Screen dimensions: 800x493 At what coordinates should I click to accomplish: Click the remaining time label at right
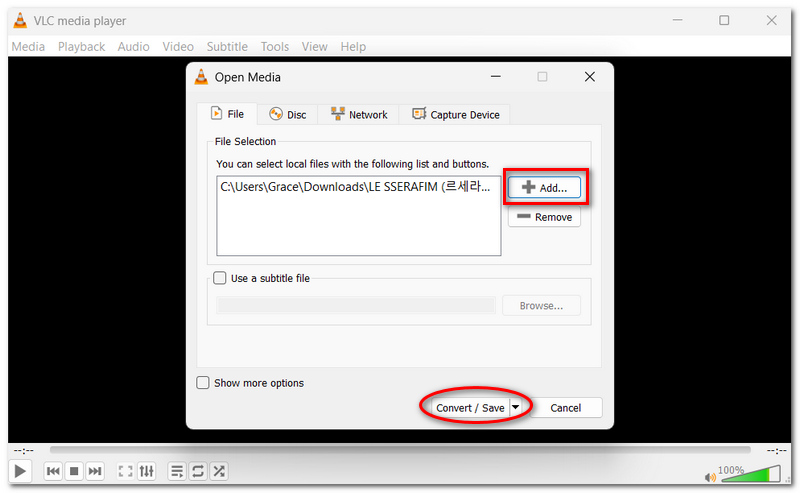point(777,451)
